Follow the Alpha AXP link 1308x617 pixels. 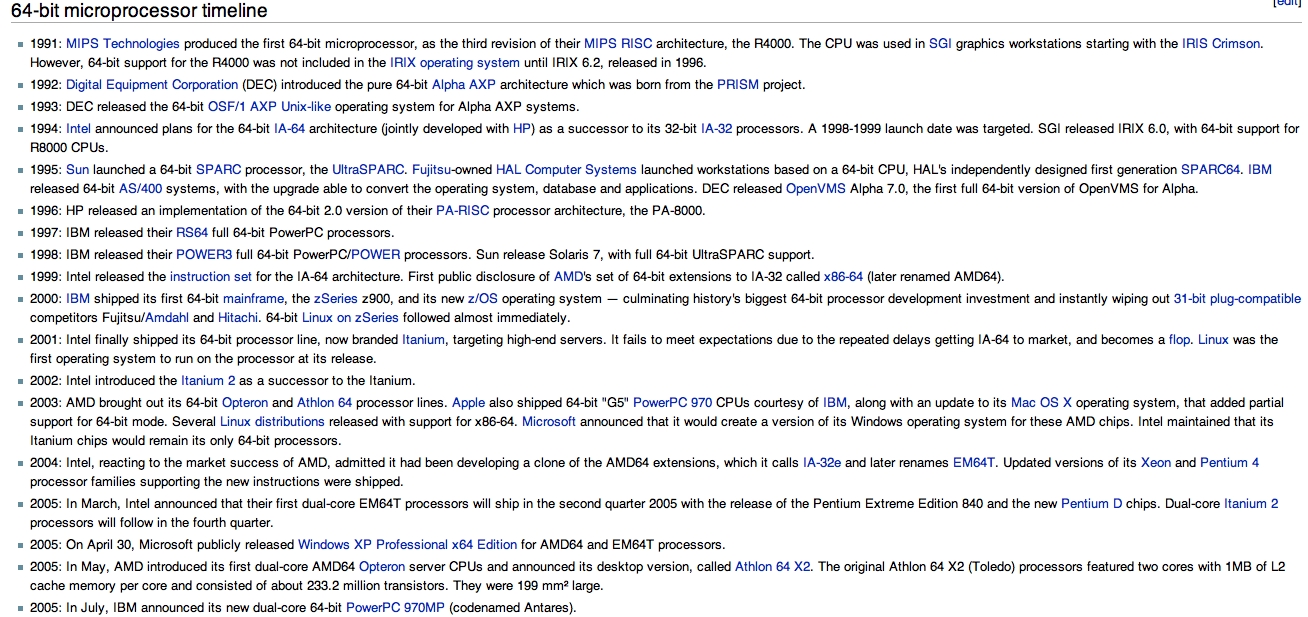463,85
